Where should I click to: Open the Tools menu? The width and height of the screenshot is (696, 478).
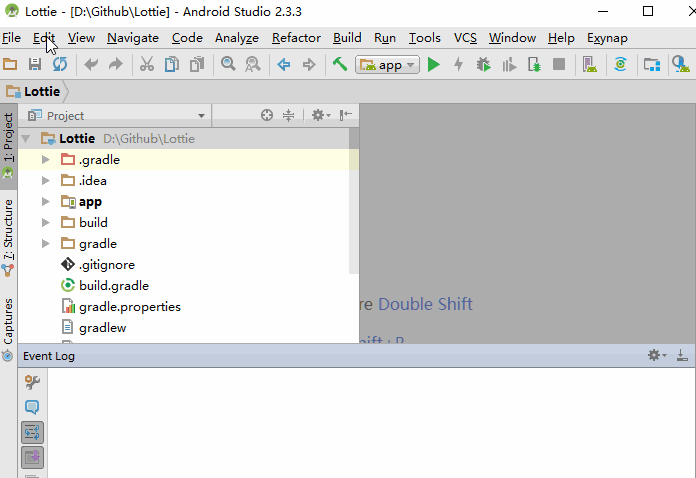424,38
